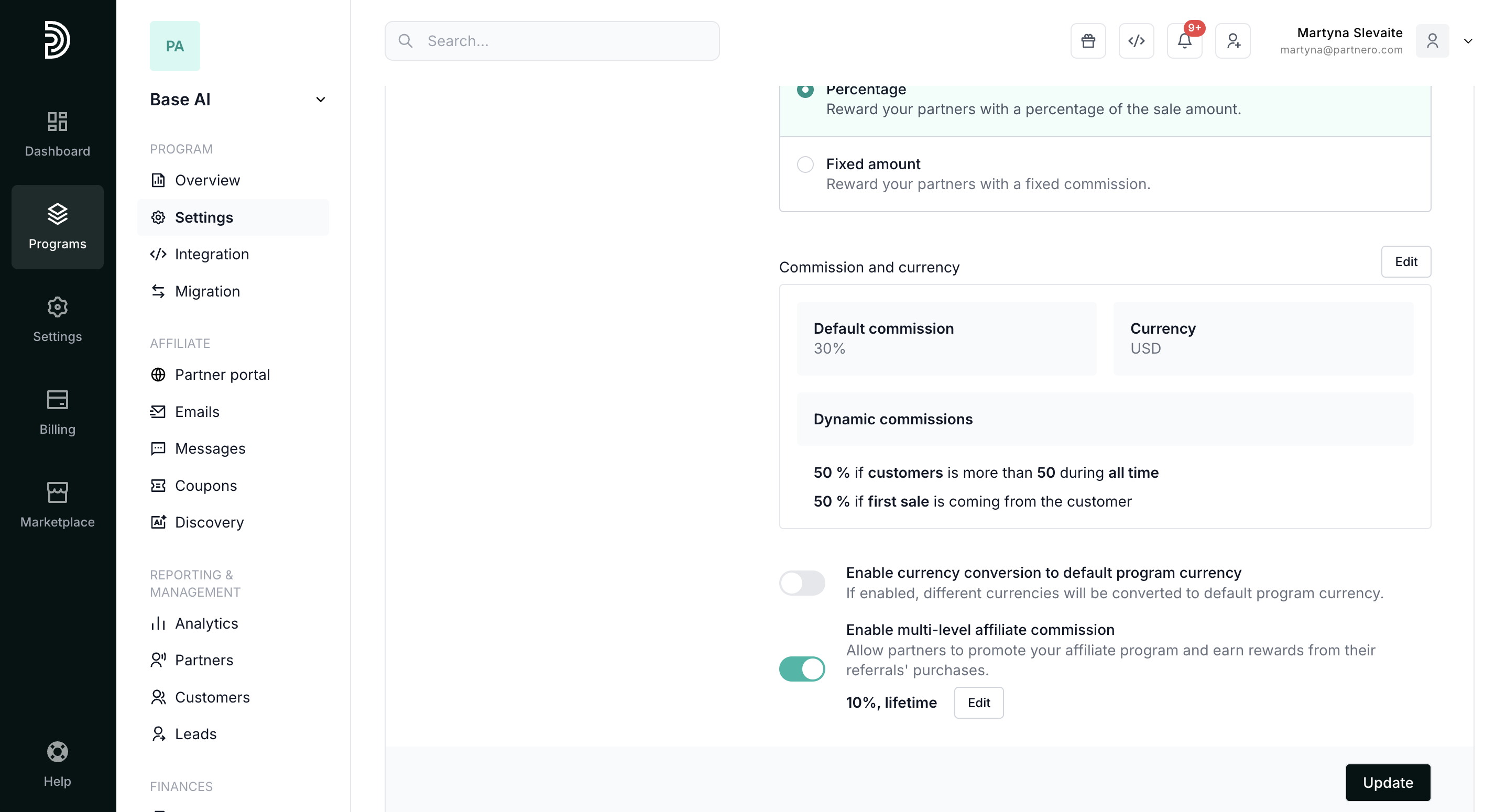Expand the Base AI program dropdown

(x=320, y=100)
